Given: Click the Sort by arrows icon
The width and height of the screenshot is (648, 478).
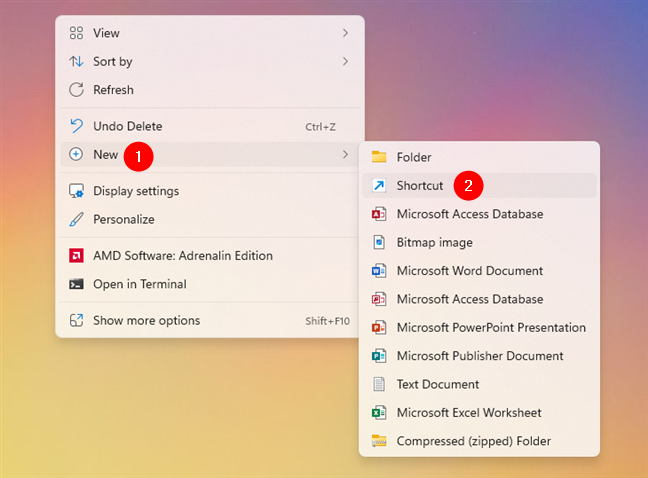Looking at the screenshot, I should [76, 62].
